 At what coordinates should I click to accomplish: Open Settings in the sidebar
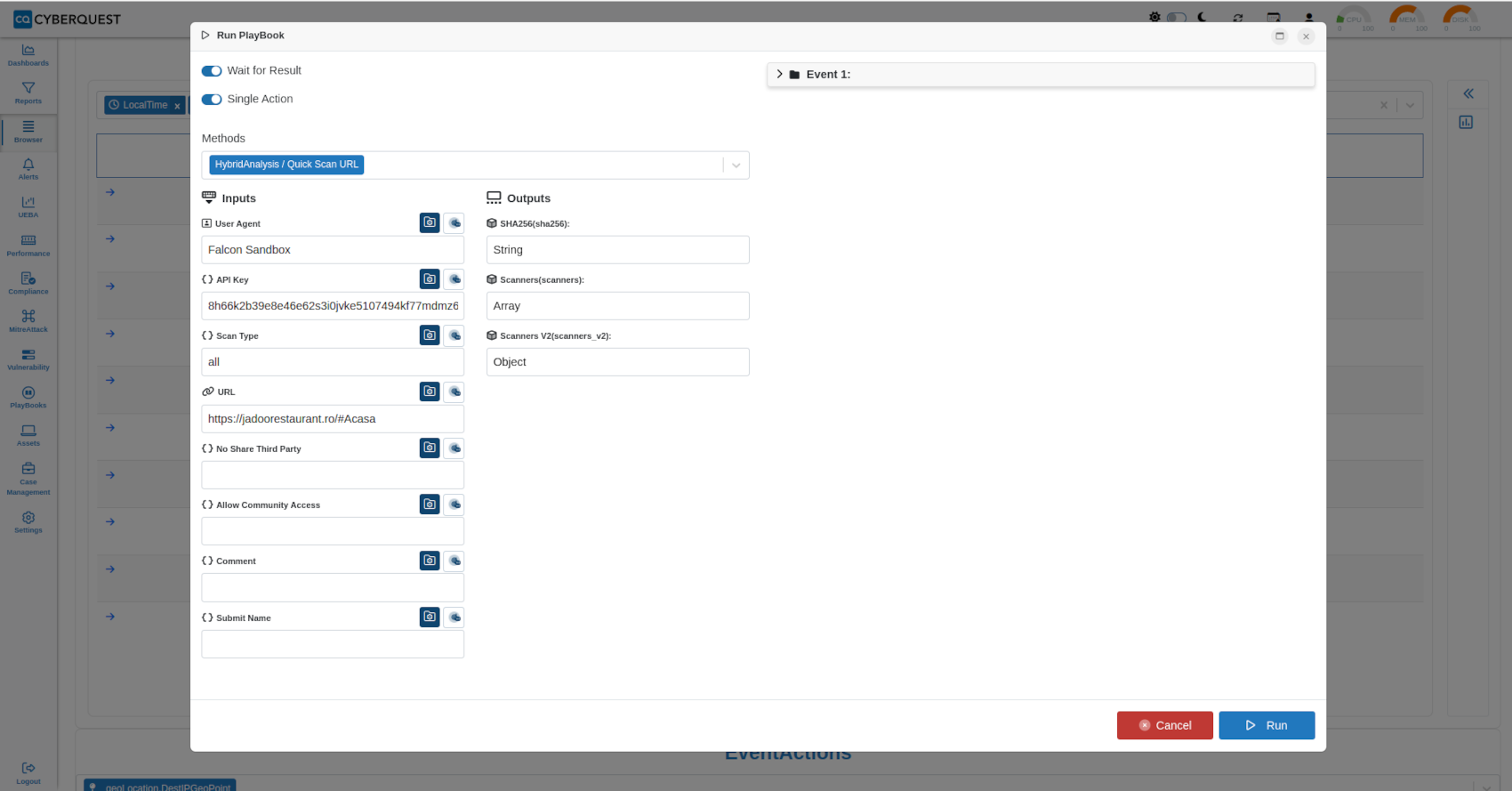point(28,522)
